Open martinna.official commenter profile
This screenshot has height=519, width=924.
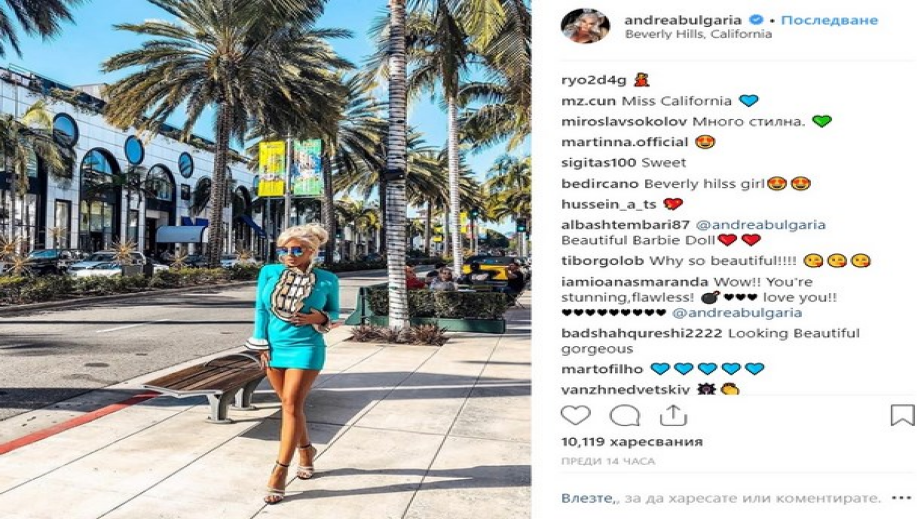(x=625, y=143)
